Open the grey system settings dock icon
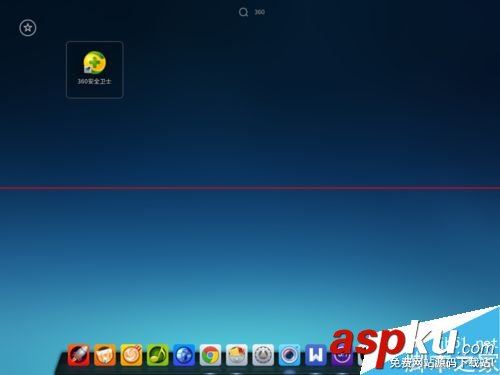The width and height of the screenshot is (500, 375). (263, 355)
